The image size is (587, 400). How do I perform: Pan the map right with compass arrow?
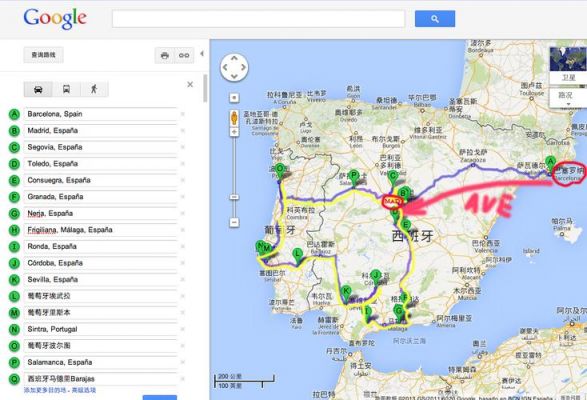243,68
